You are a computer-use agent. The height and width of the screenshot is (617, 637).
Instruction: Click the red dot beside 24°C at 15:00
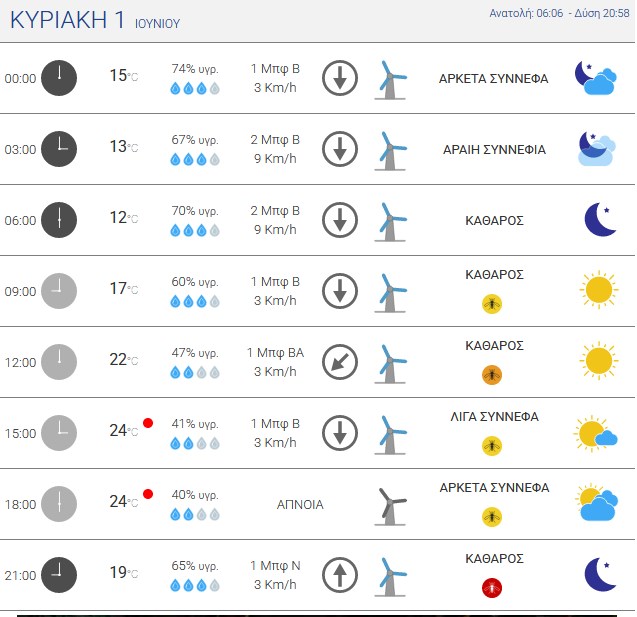tap(148, 423)
